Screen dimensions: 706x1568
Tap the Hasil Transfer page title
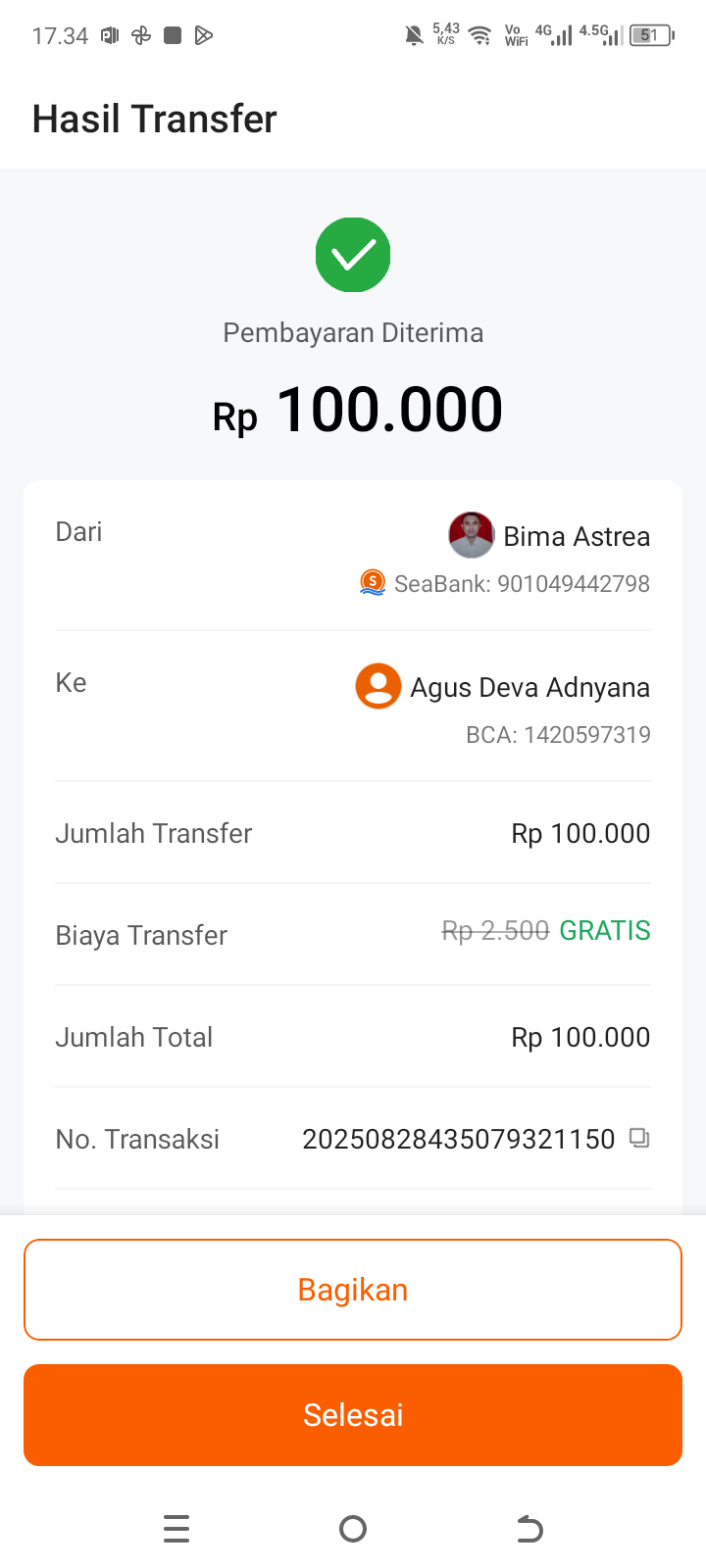tap(155, 120)
